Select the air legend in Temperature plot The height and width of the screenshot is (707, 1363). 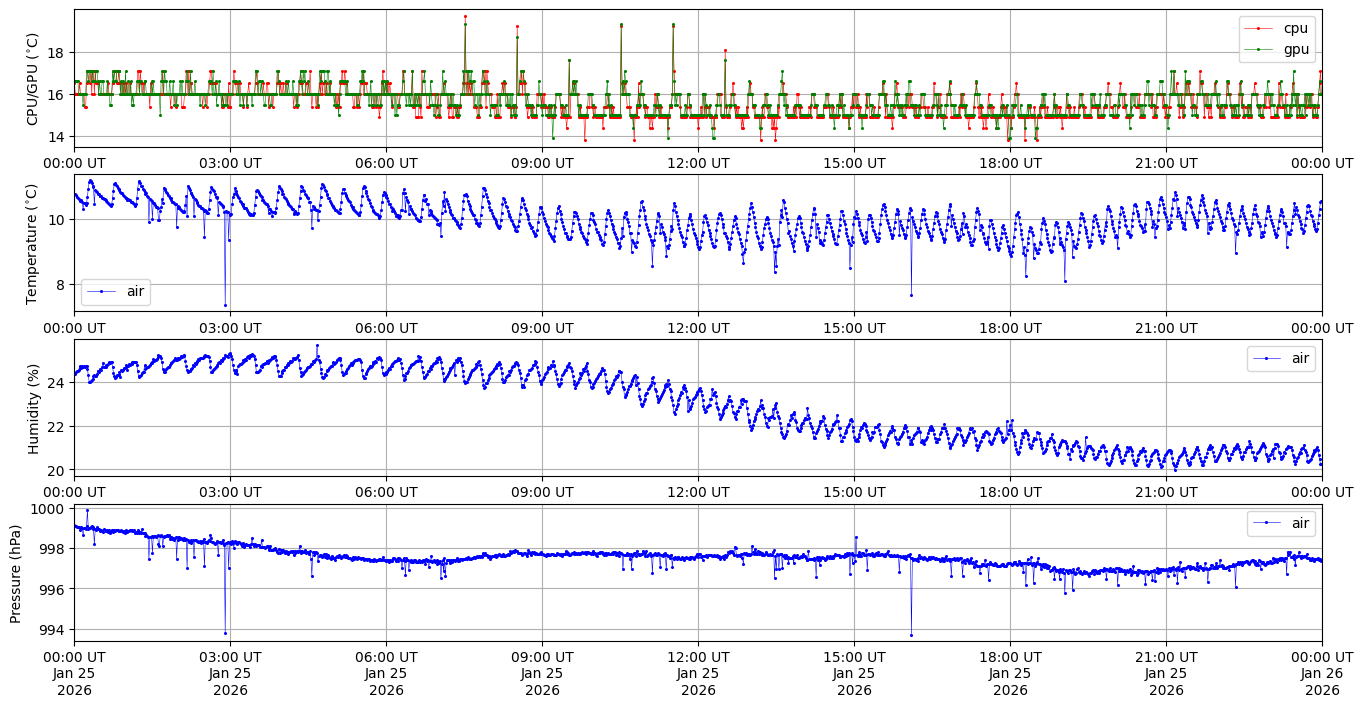point(102,290)
